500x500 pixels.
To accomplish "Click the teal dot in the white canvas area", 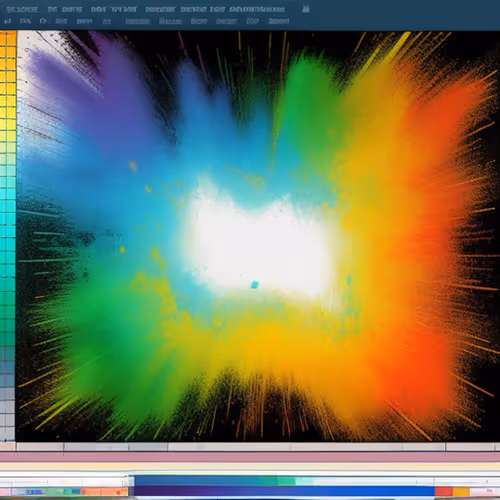I will [x=255, y=285].
